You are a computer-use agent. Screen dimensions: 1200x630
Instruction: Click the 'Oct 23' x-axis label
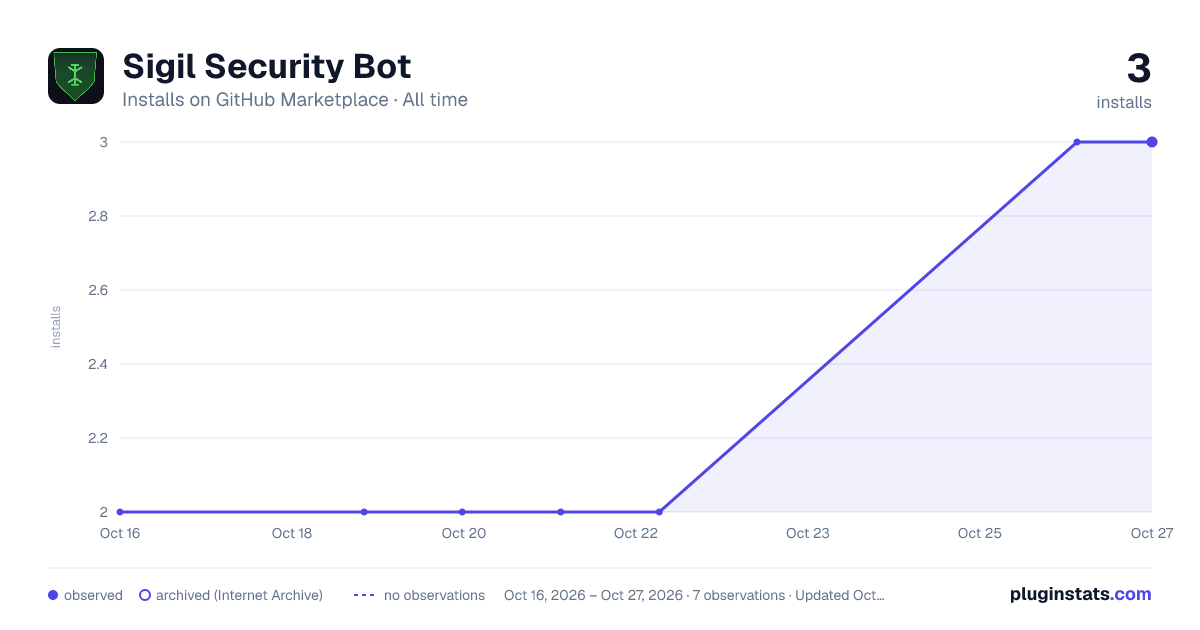tap(808, 533)
